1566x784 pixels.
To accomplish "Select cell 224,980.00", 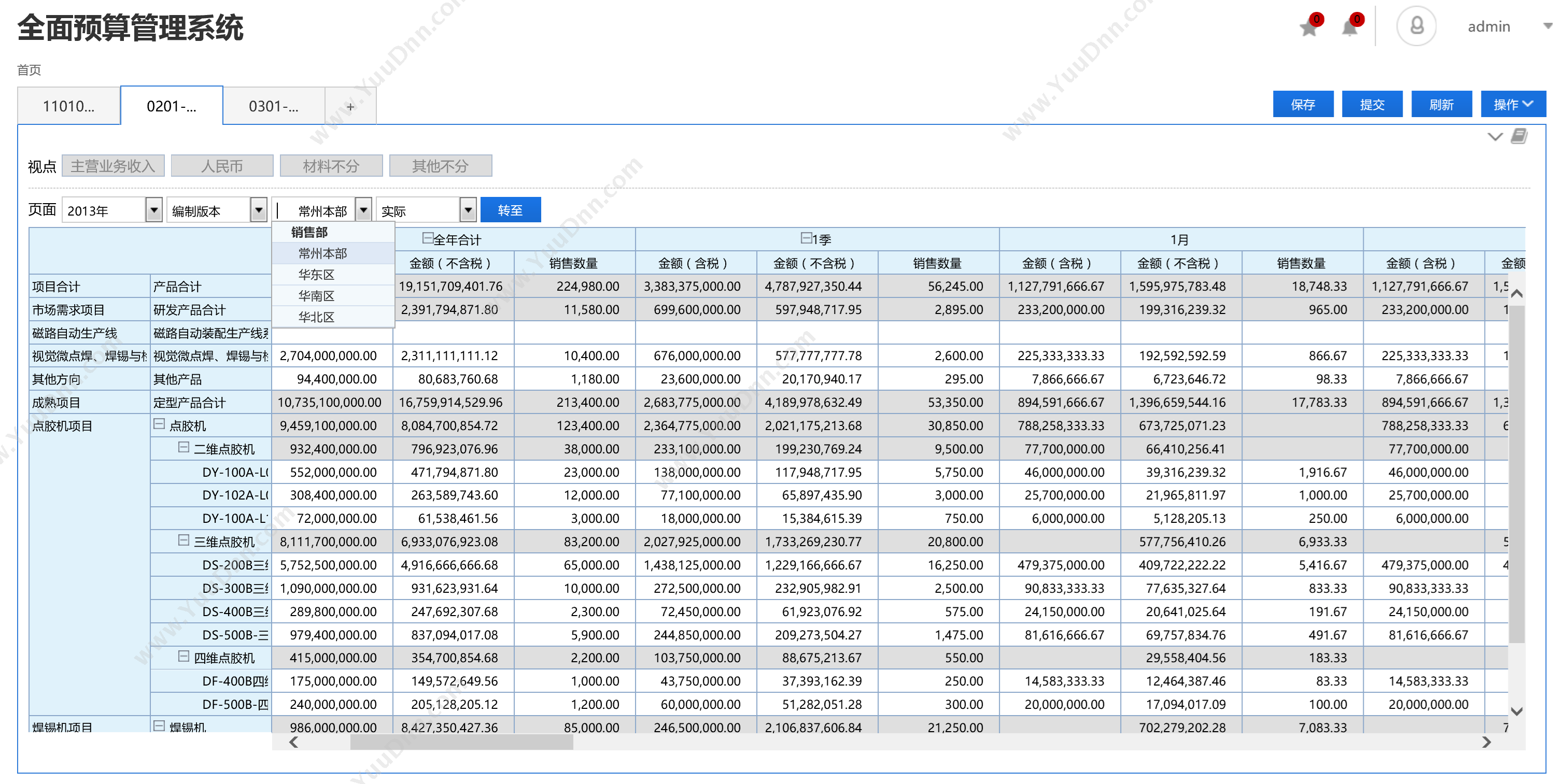I will (575, 286).
